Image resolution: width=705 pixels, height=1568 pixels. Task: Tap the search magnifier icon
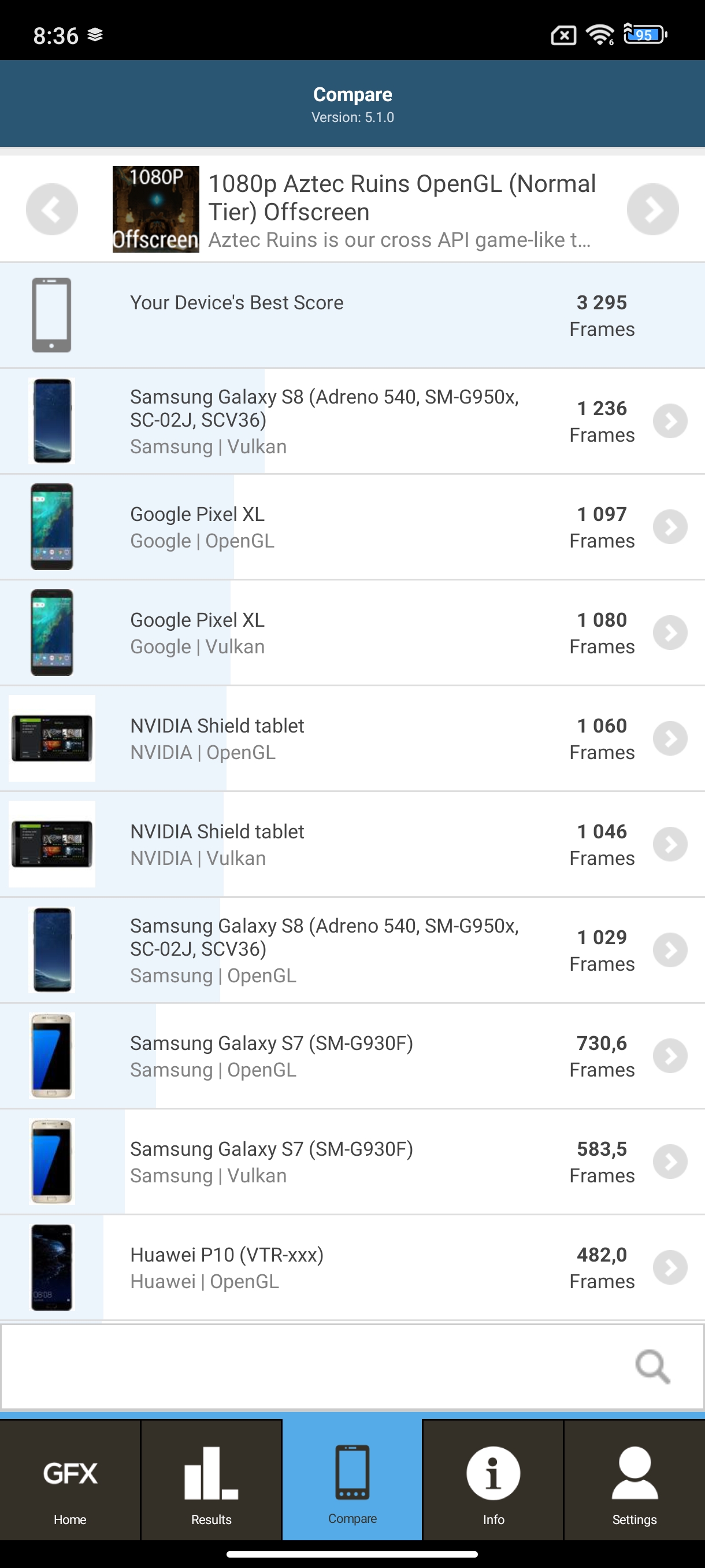pyautogui.click(x=652, y=1367)
